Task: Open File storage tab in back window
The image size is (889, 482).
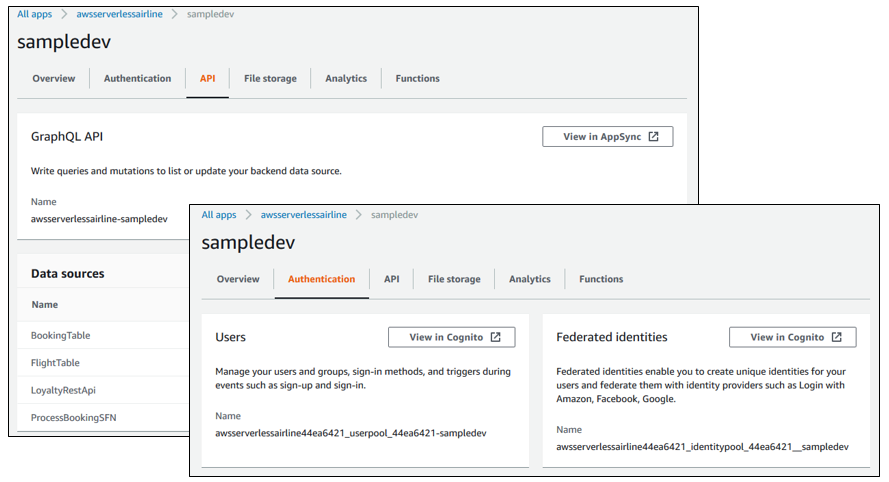Action: pos(270,79)
